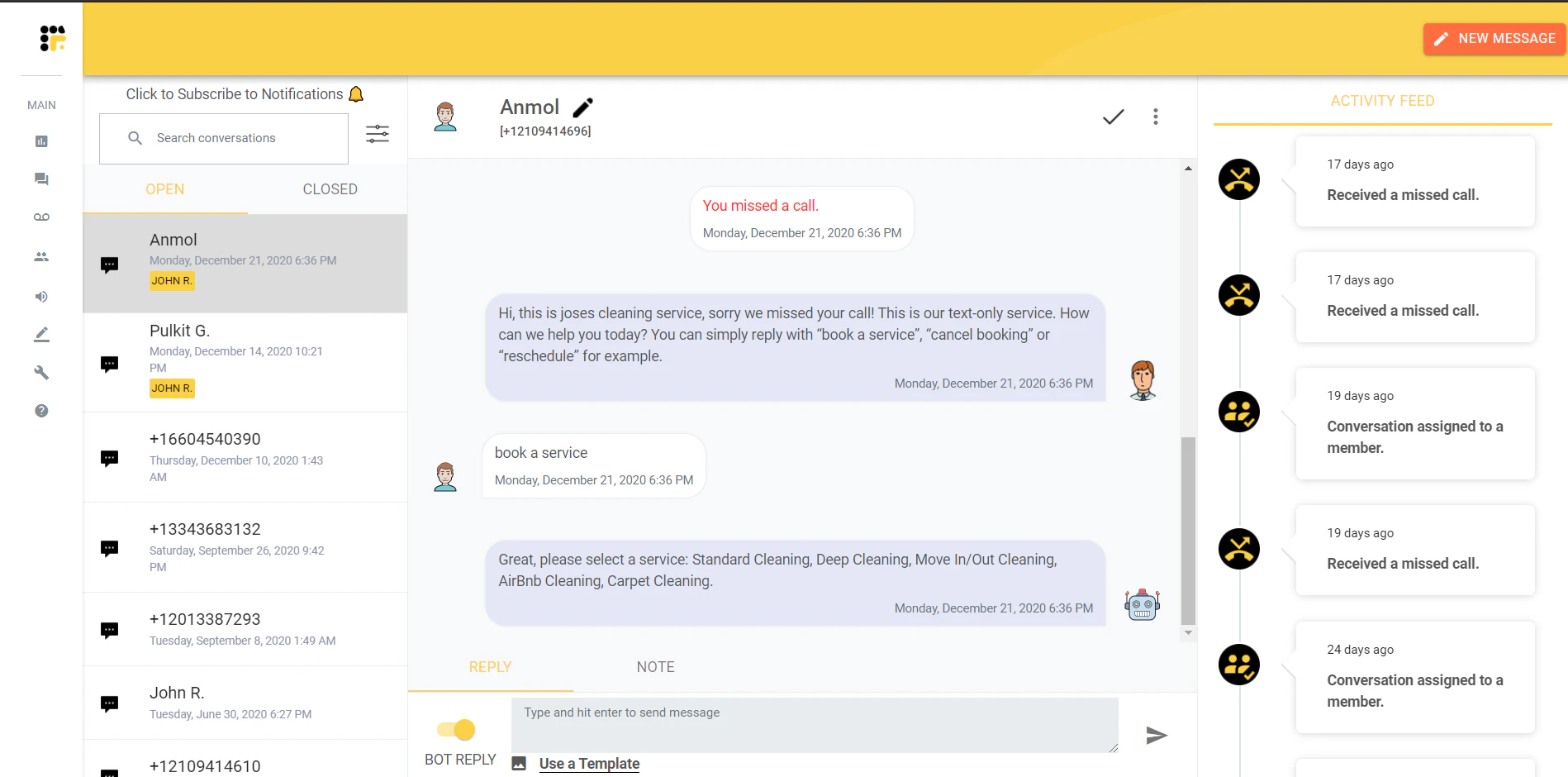This screenshot has width=1568, height=777.
Task: Switch to the CLOSED conversations tab
Action: click(329, 188)
